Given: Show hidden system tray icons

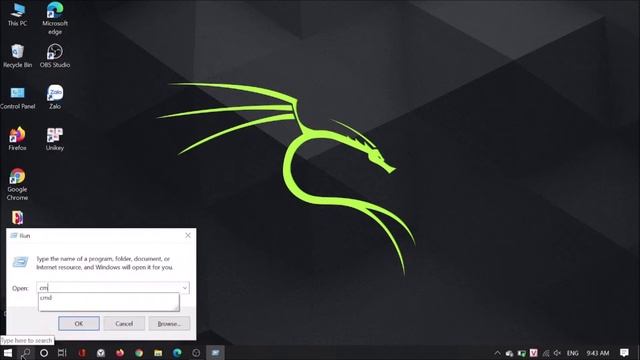Looking at the screenshot, I should (497, 353).
